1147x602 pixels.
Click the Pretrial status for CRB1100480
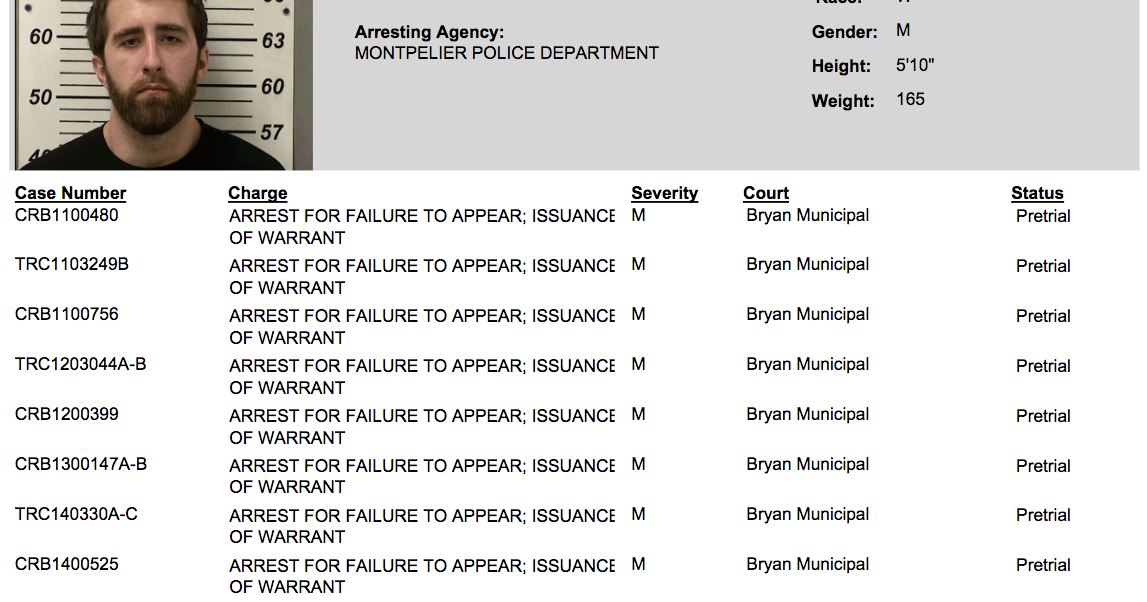(x=1043, y=217)
